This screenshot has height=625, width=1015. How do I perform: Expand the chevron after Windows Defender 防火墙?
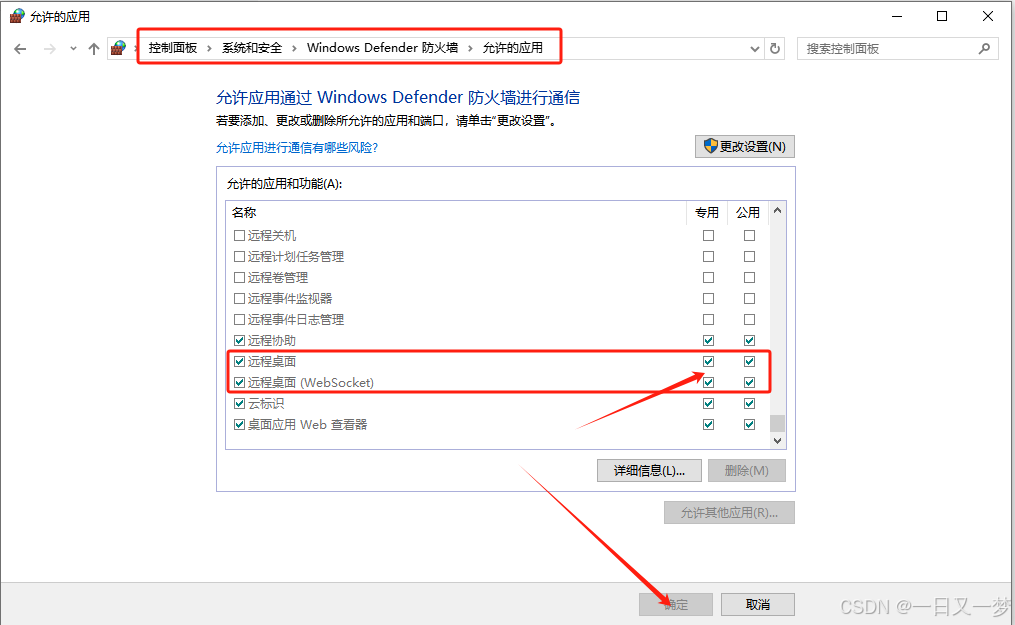(x=470, y=49)
